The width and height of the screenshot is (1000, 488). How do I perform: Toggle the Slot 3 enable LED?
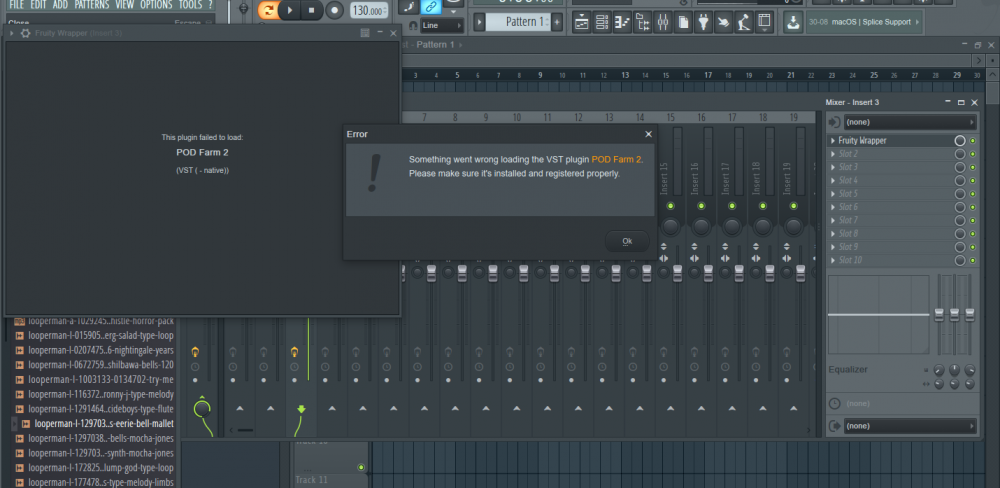[973, 167]
